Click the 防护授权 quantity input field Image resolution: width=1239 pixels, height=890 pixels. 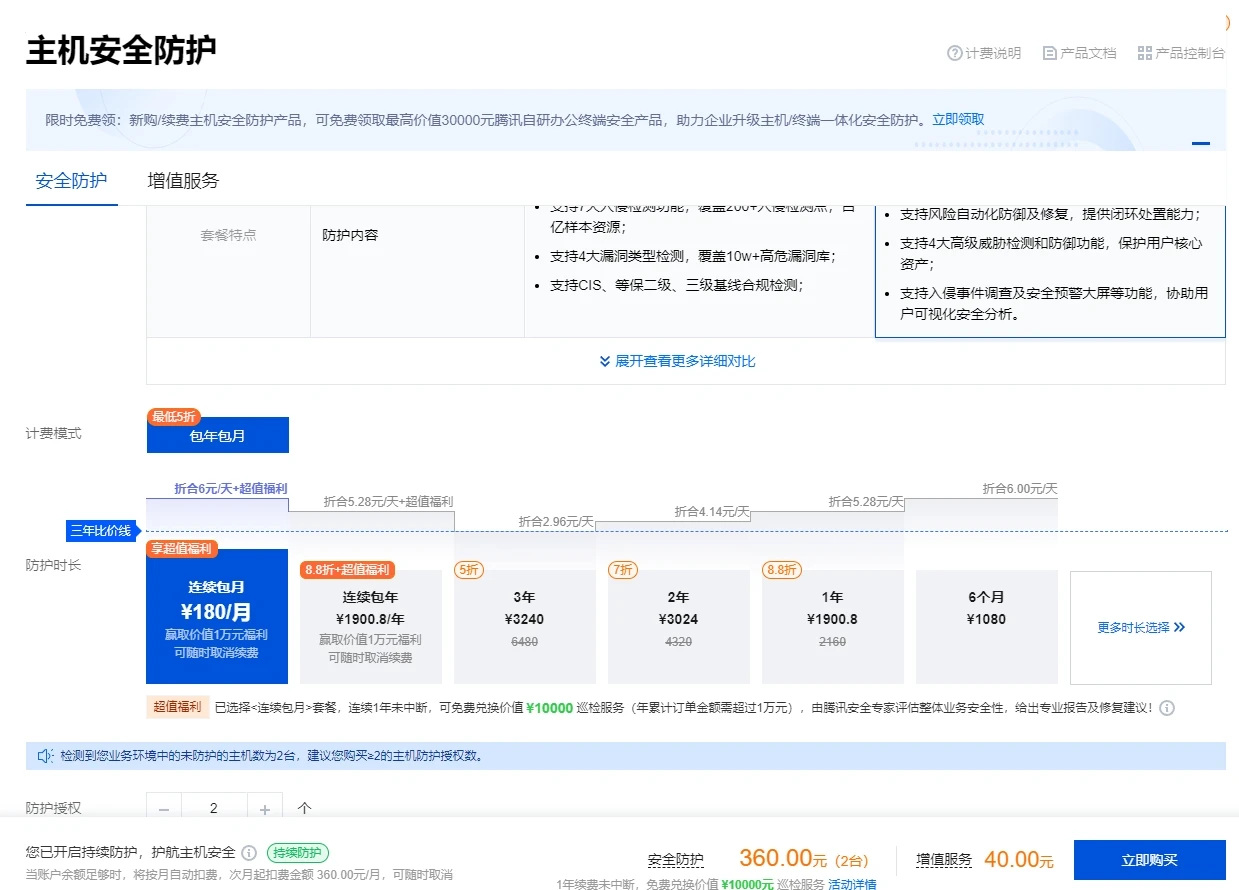(214, 808)
